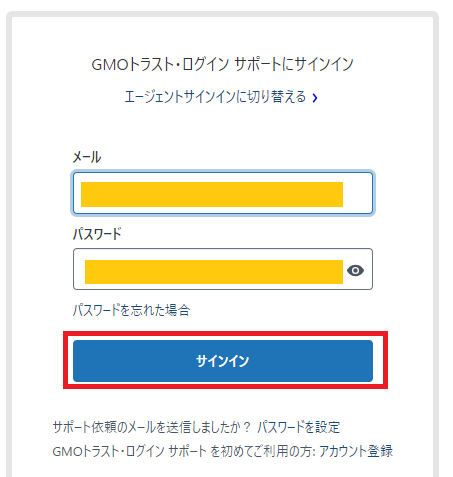Show the hidden password using the eye icon
Image resolution: width=453 pixels, height=477 pixels.
[355, 270]
